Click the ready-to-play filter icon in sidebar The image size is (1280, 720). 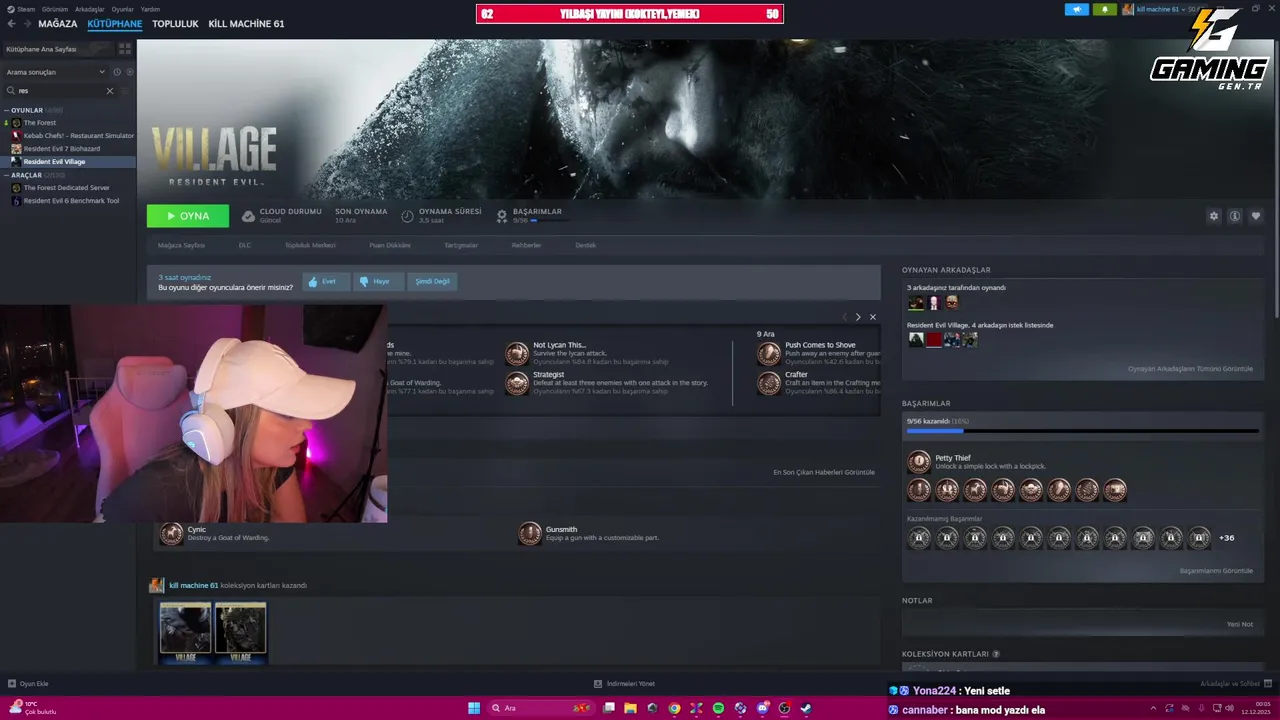128,72
